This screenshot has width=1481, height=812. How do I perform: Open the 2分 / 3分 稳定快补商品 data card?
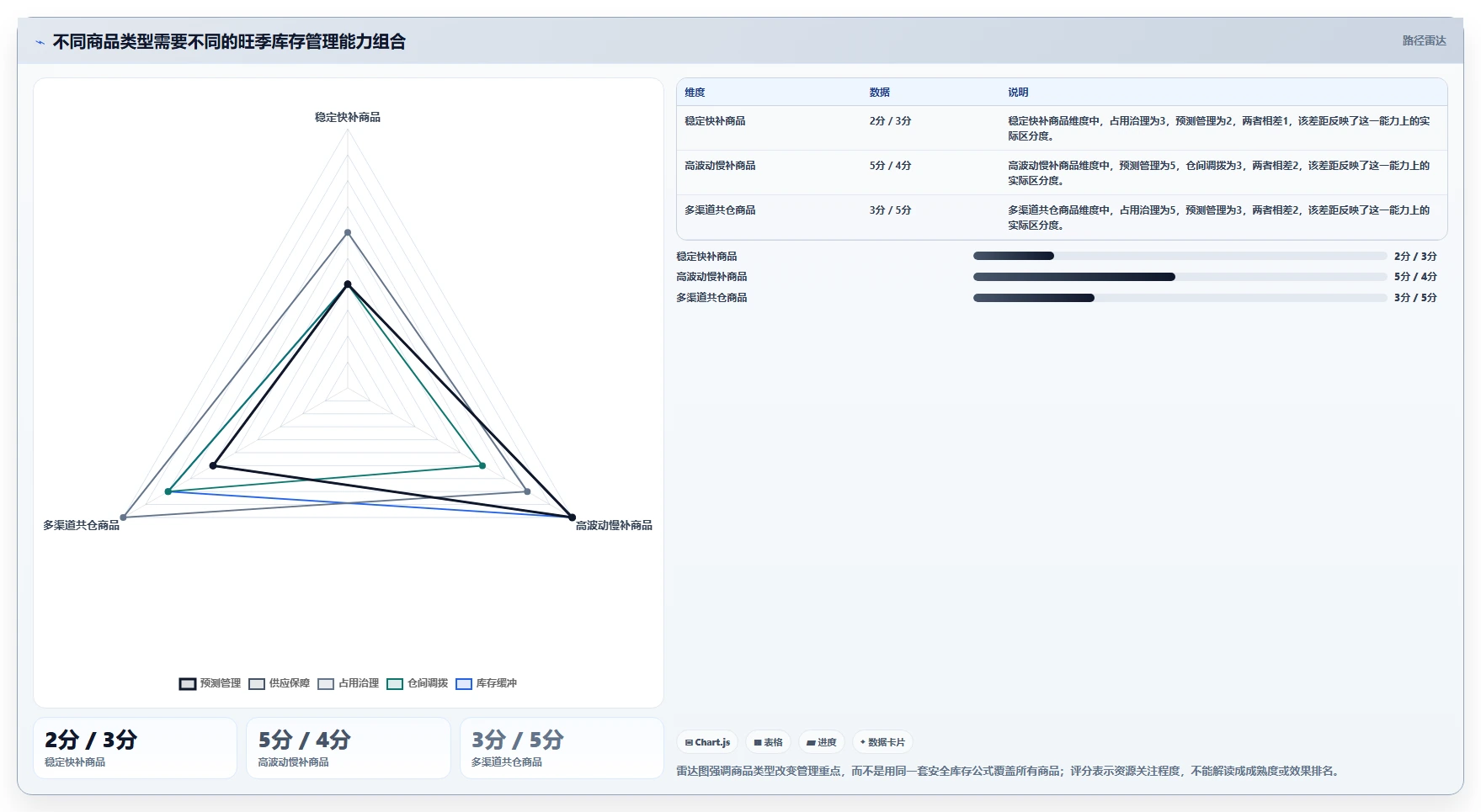point(135,748)
